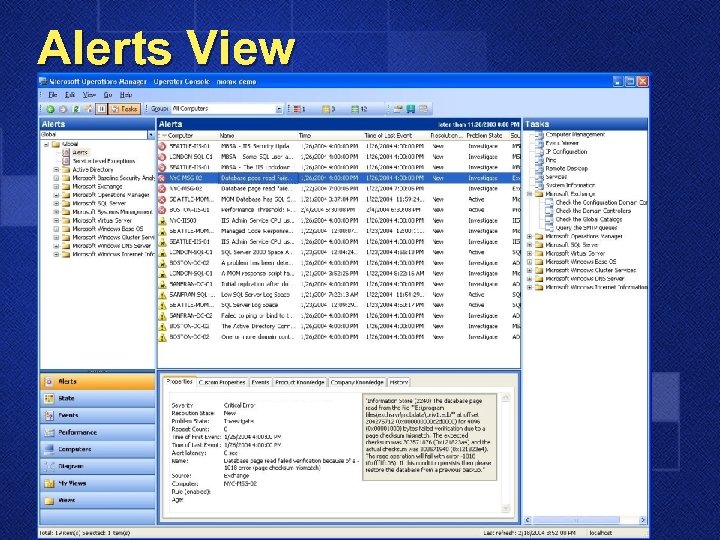Click the My Views pane icon
The image size is (720, 540).
tap(49, 484)
